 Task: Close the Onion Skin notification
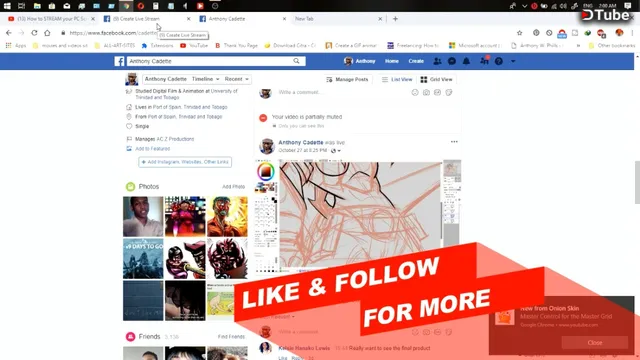coord(594,342)
